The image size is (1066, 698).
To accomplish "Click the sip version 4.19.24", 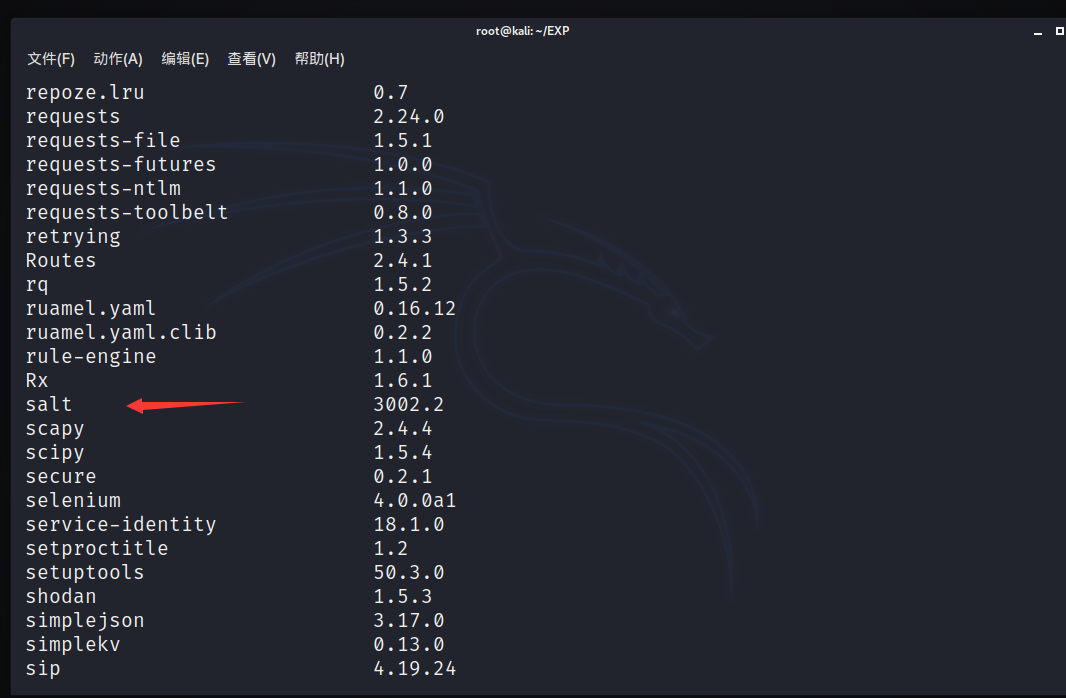I will 414,669.
